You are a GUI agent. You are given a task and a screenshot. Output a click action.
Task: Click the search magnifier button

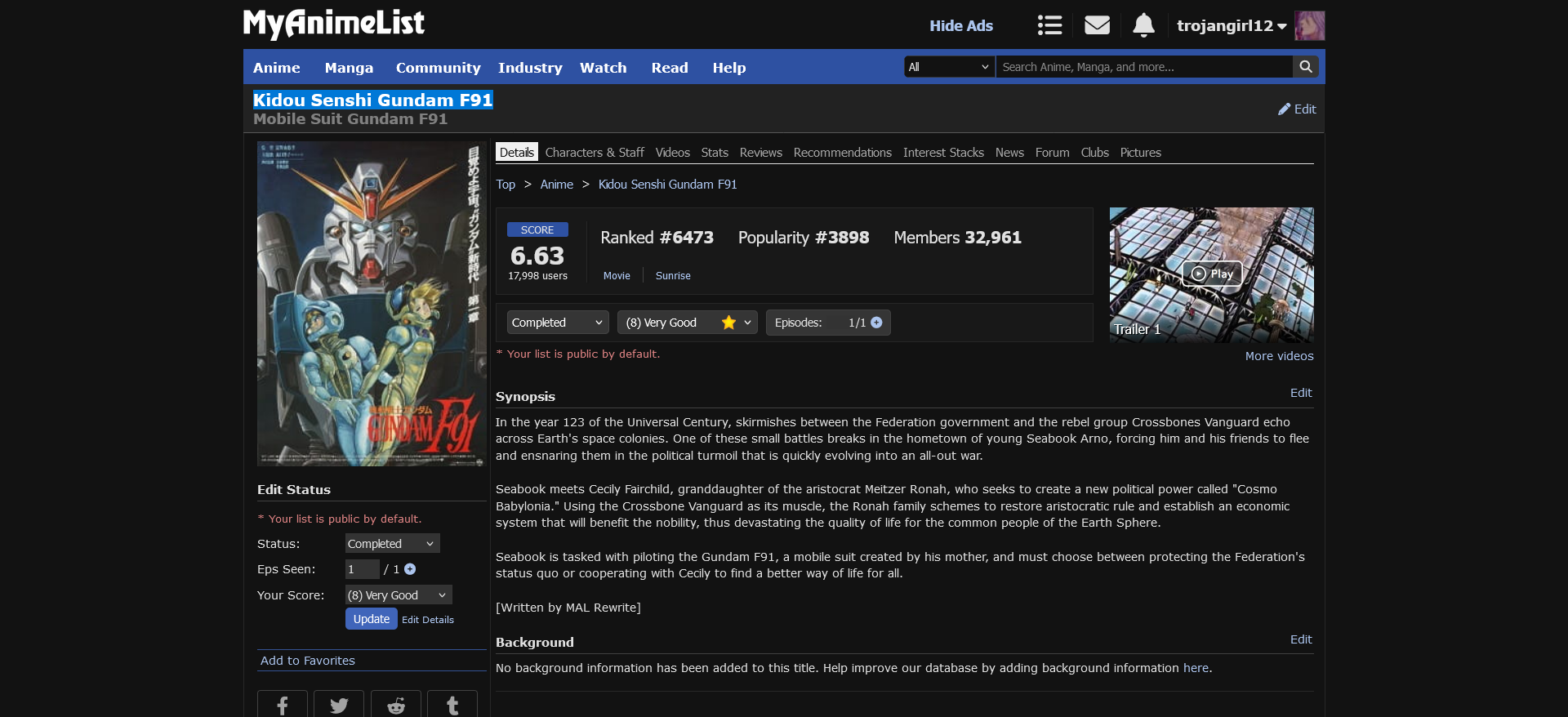pyautogui.click(x=1306, y=67)
